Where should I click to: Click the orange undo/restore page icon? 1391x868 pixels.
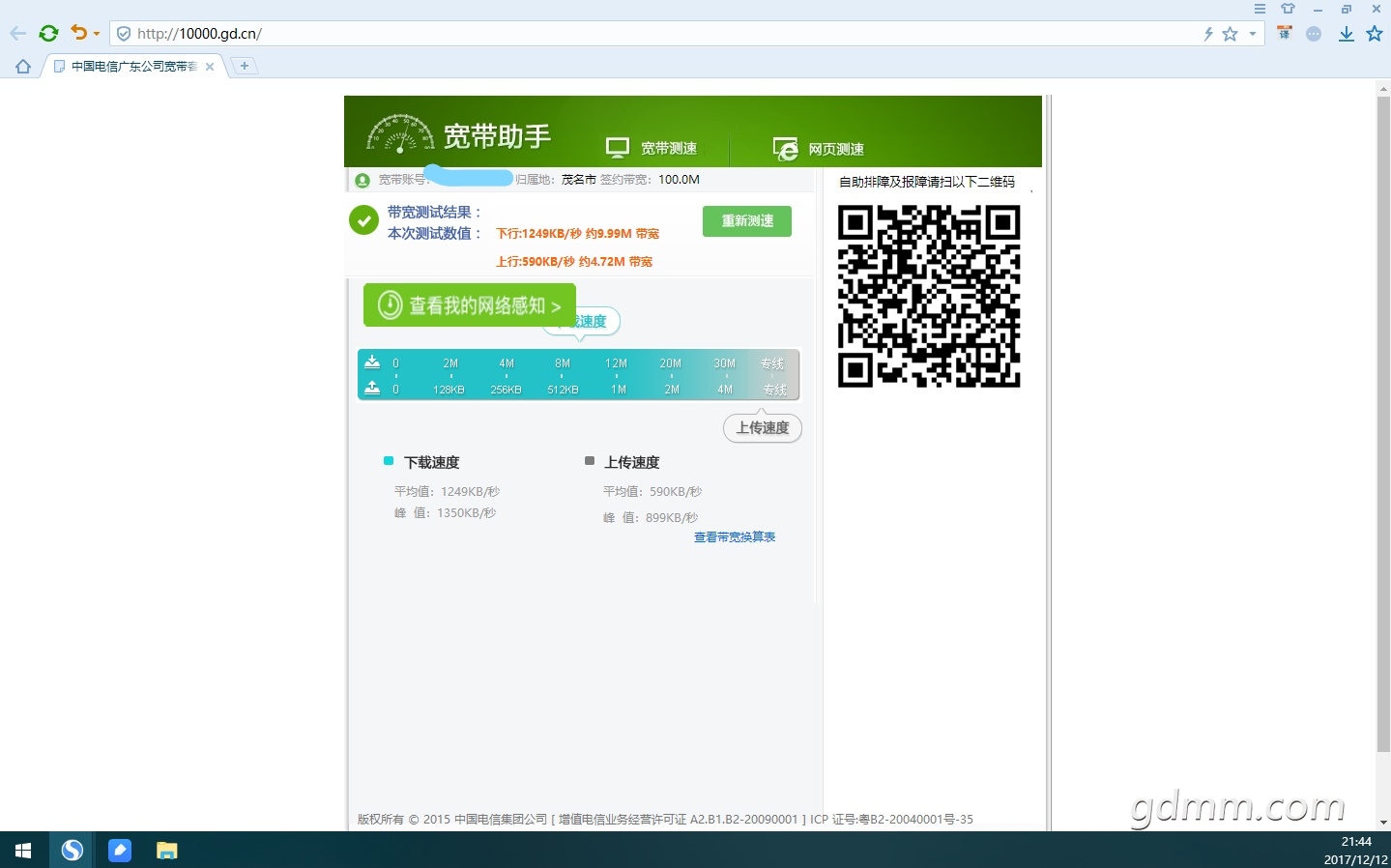(x=78, y=33)
